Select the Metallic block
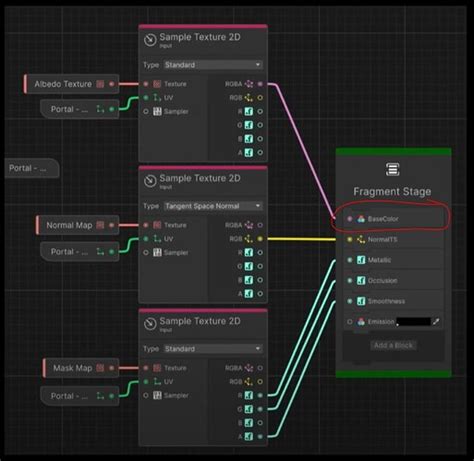Image resolution: width=474 pixels, height=461 pixels. 393,260
